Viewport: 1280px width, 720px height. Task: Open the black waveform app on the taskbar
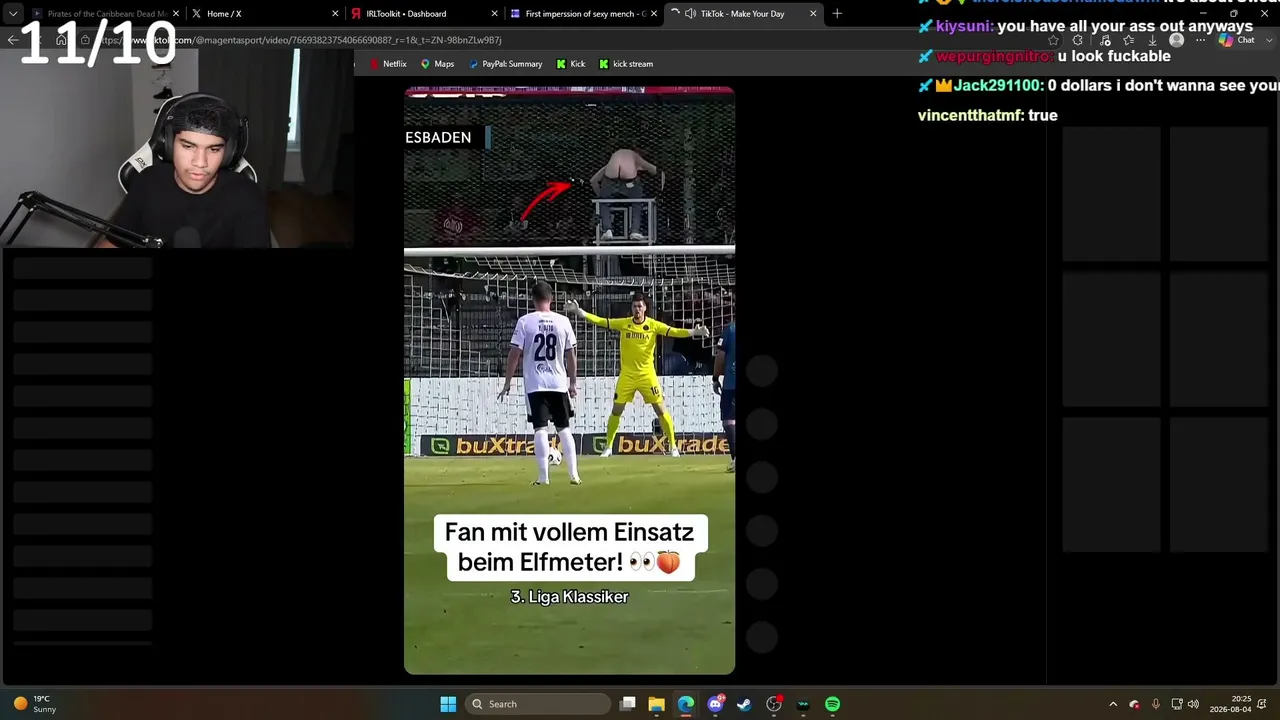click(803, 704)
